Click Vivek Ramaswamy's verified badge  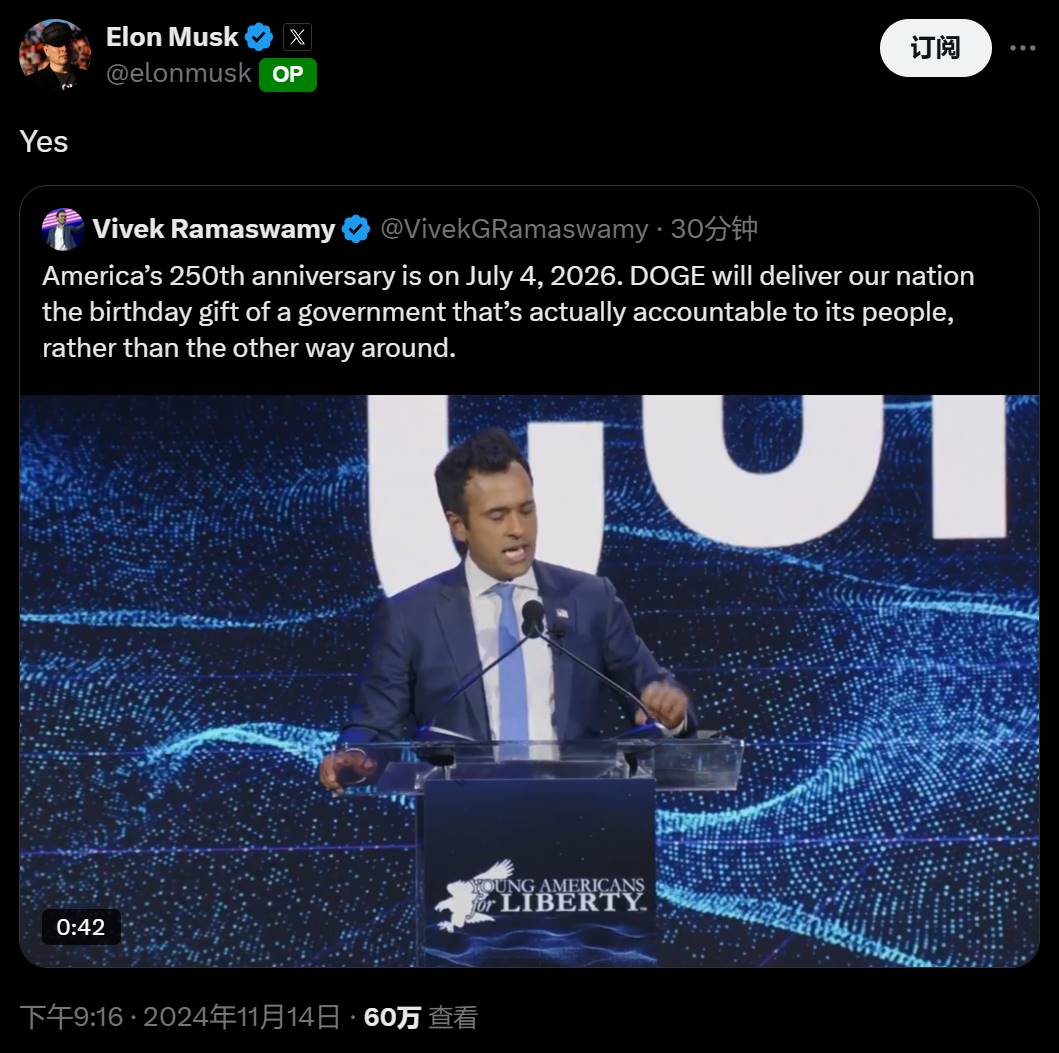pyautogui.click(x=356, y=229)
